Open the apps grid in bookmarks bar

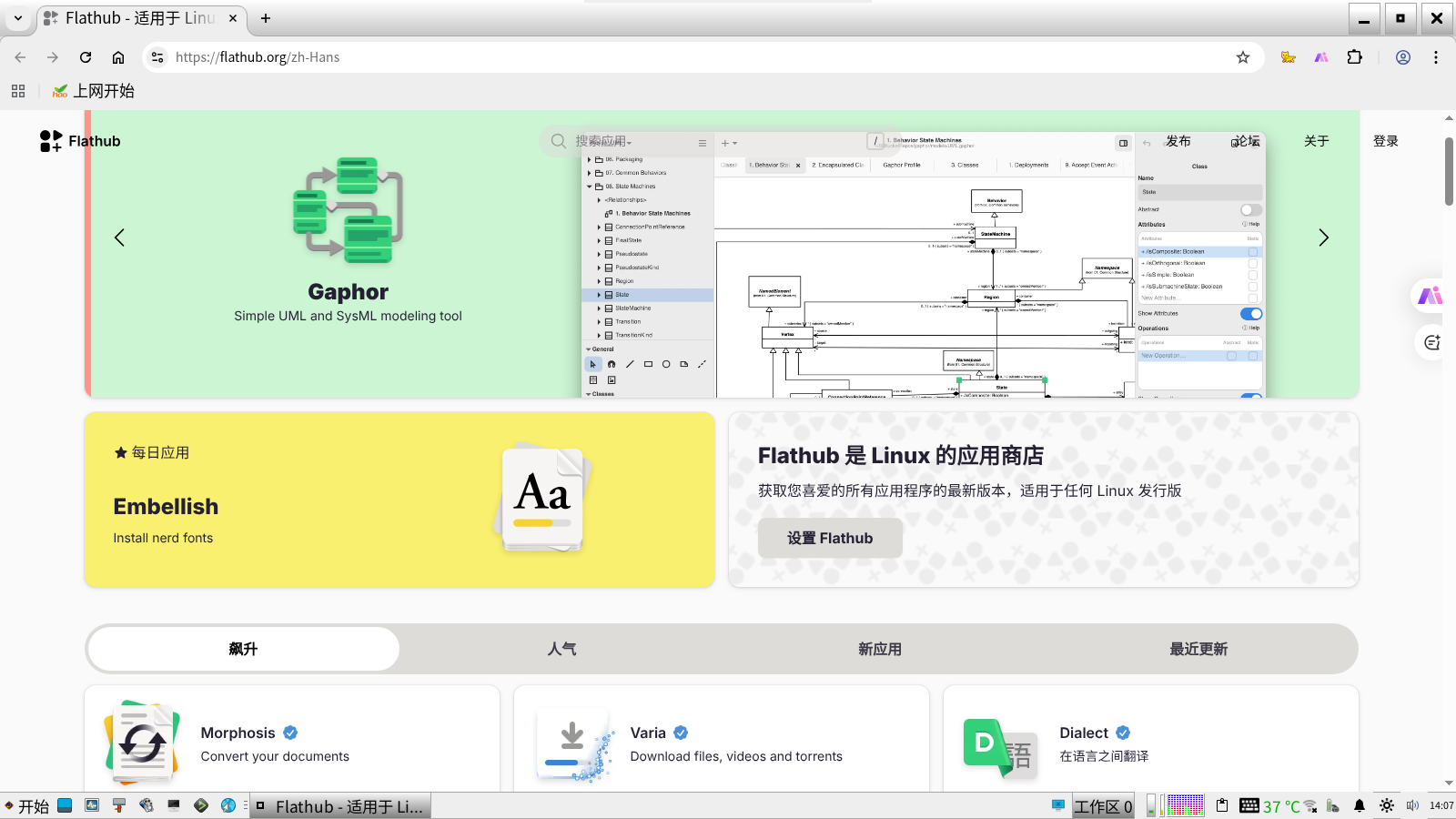[x=18, y=91]
